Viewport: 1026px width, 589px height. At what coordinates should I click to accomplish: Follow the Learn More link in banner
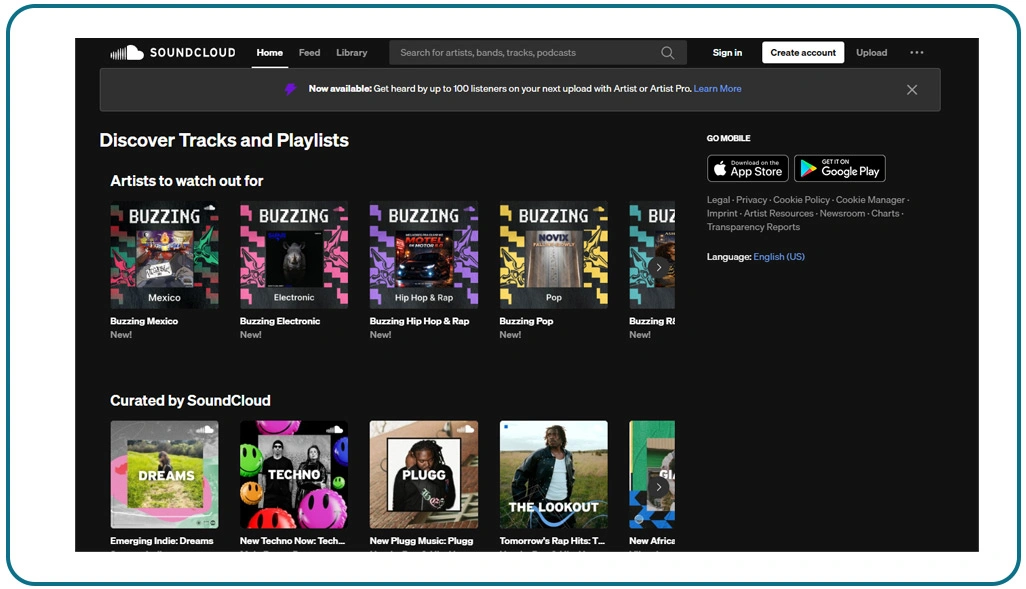click(717, 89)
